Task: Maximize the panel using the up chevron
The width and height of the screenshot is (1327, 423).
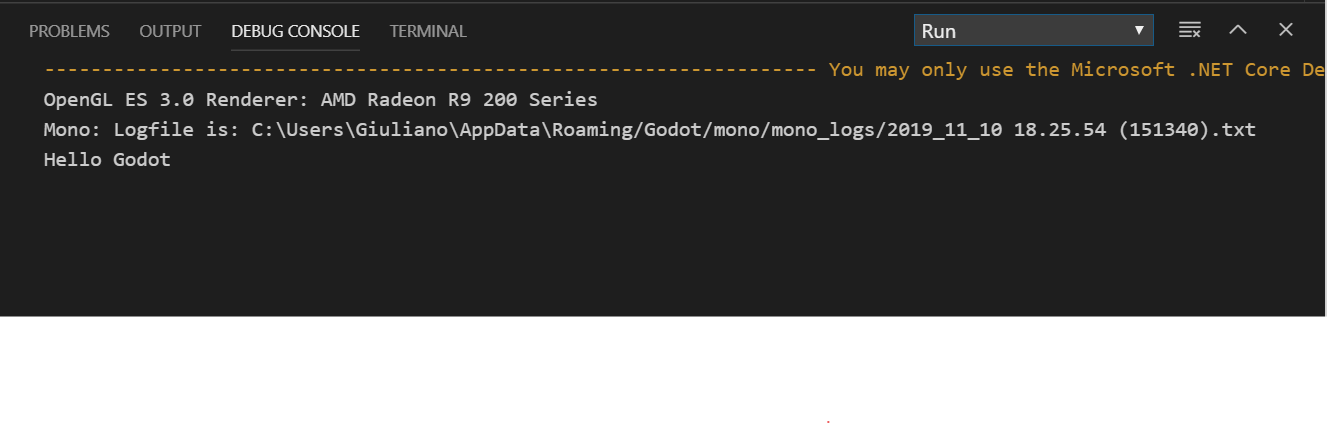Action: coord(1238,30)
